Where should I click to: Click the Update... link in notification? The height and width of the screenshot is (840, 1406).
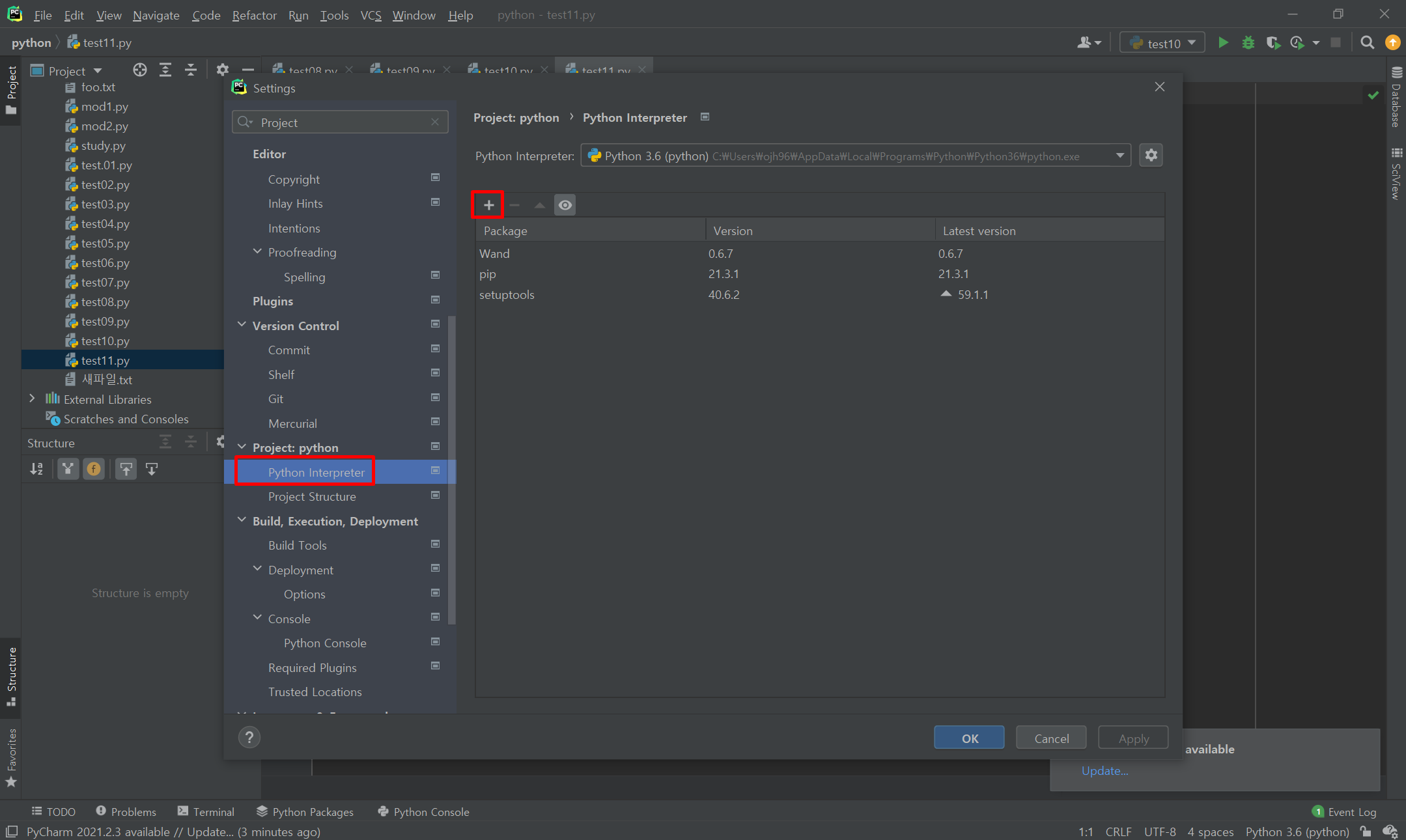pos(1104,770)
